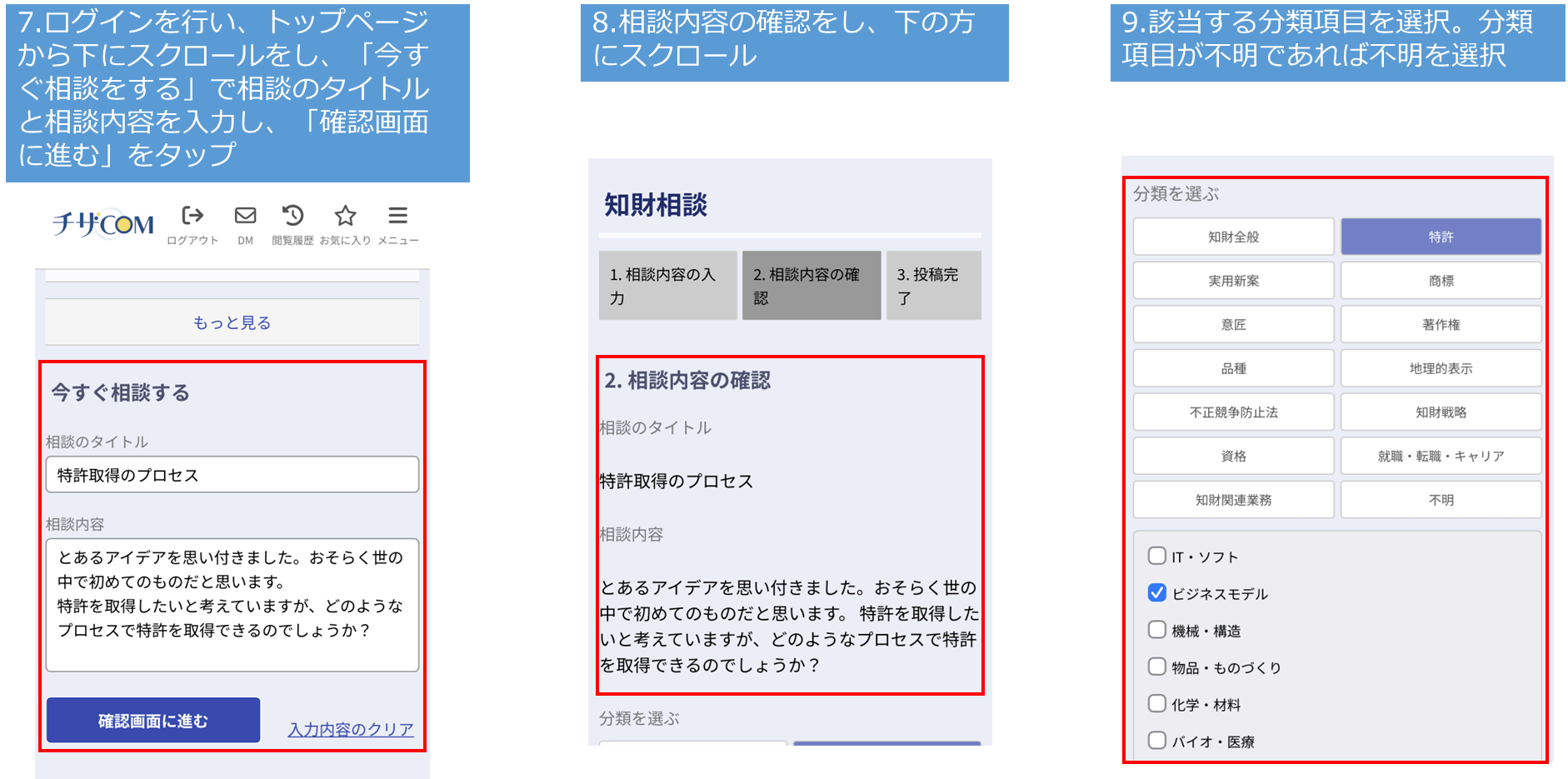Open the DM envelope icon

[x=245, y=217]
